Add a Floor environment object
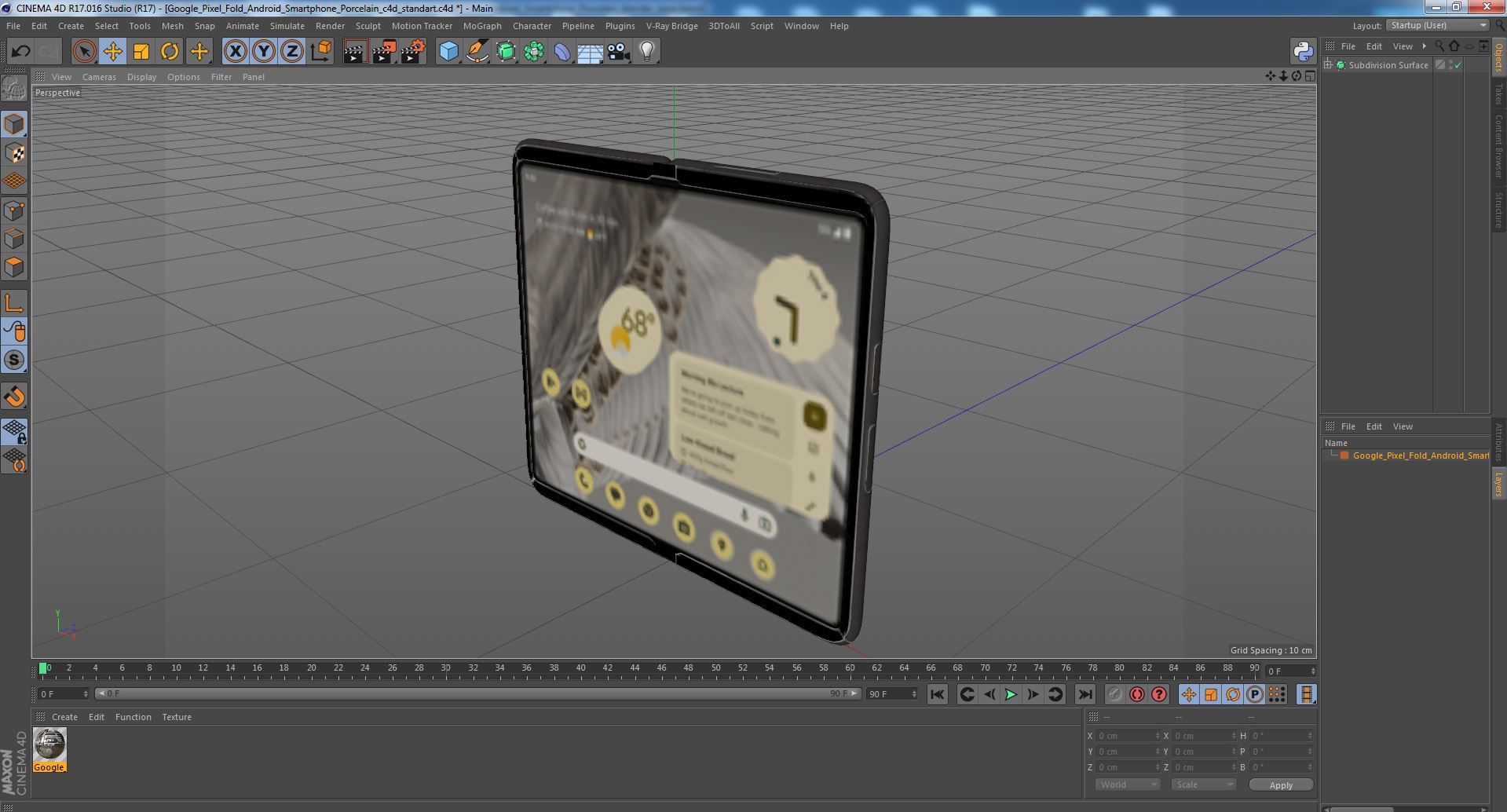 pyautogui.click(x=591, y=52)
